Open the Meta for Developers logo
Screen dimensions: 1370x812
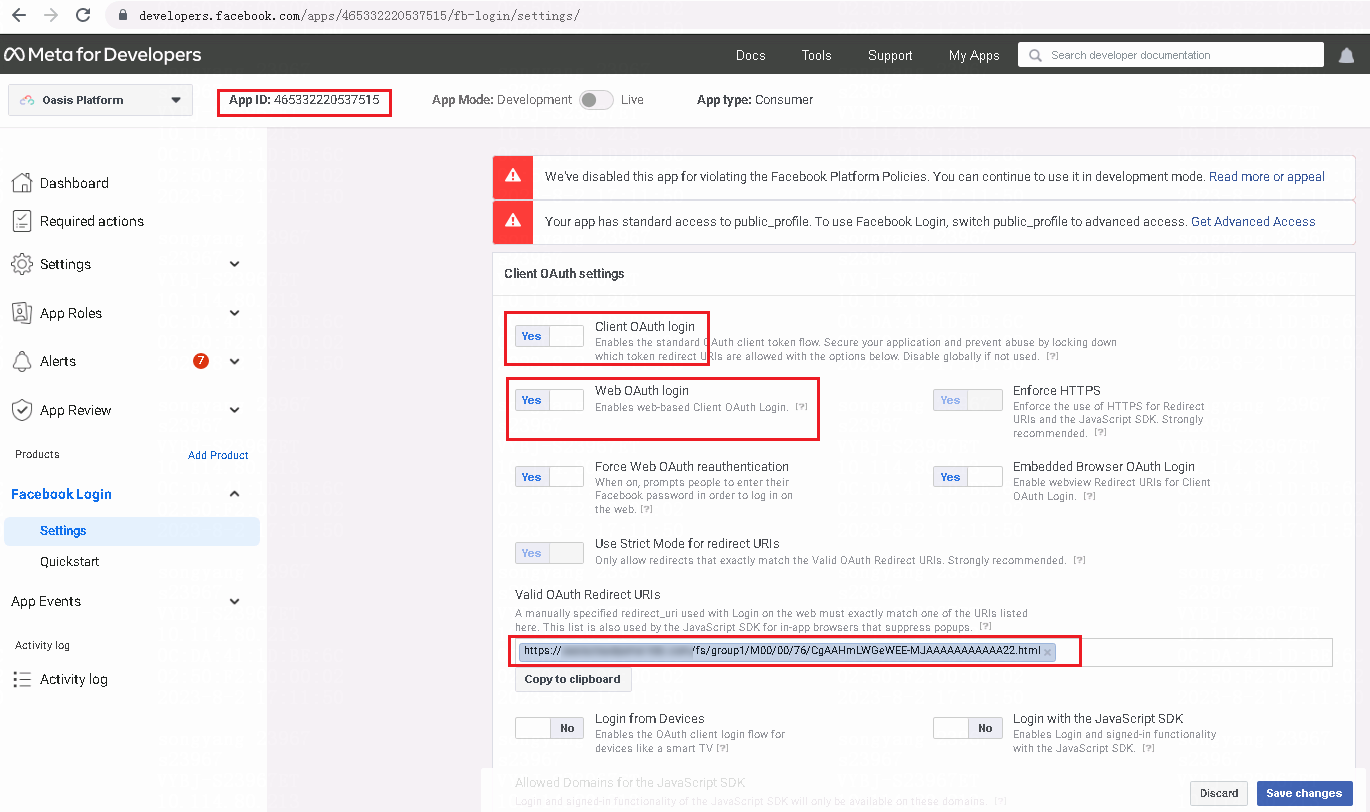coord(103,55)
